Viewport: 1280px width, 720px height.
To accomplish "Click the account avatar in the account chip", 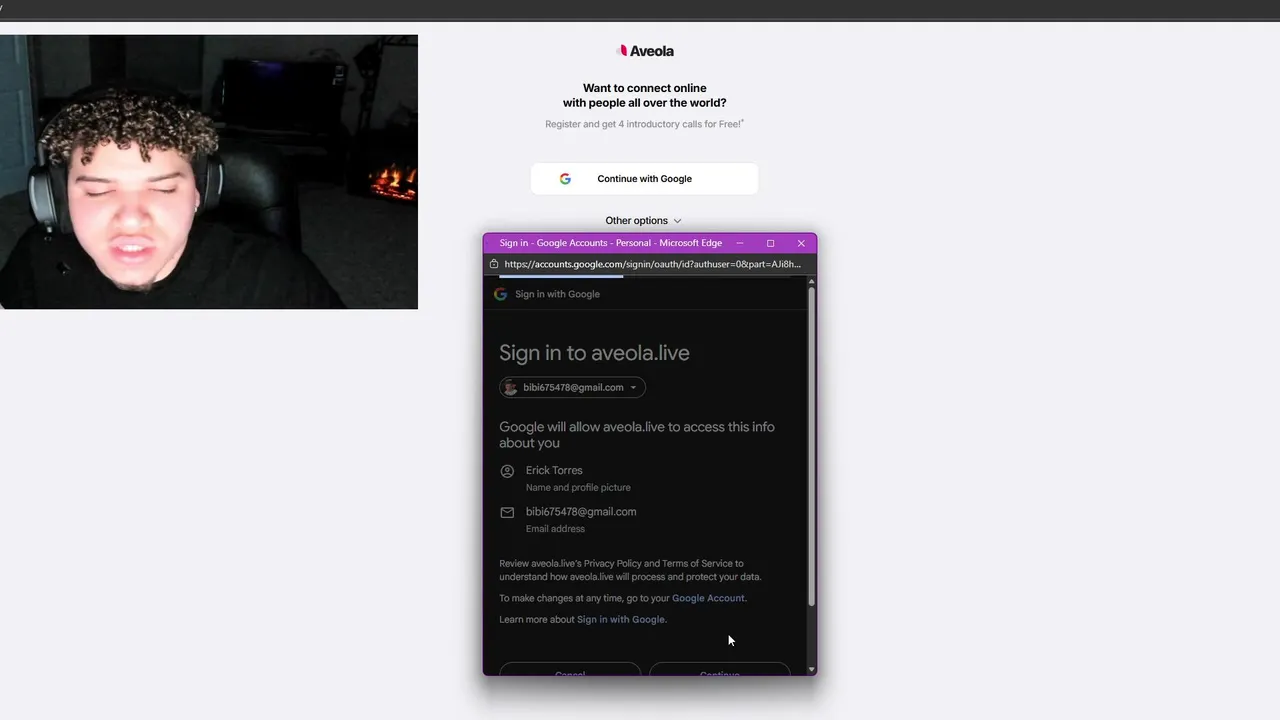I will (x=510, y=387).
